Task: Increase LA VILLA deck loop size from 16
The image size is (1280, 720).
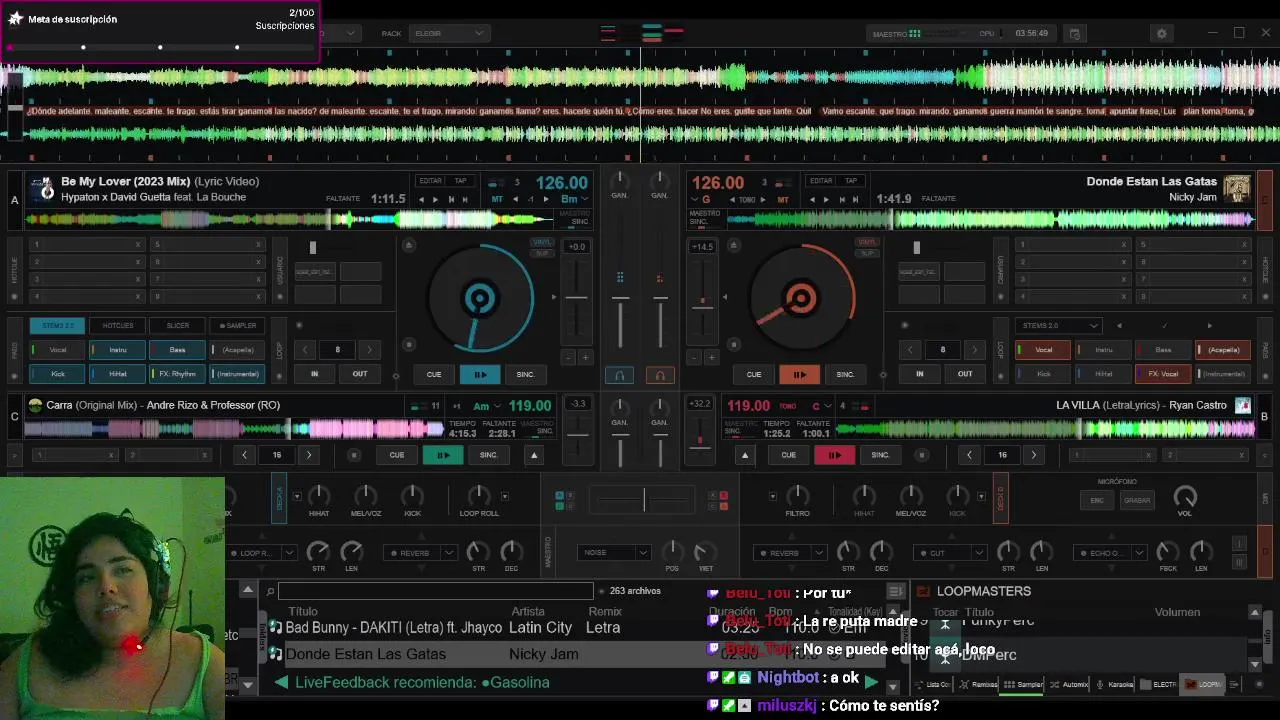Action: coord(1033,455)
